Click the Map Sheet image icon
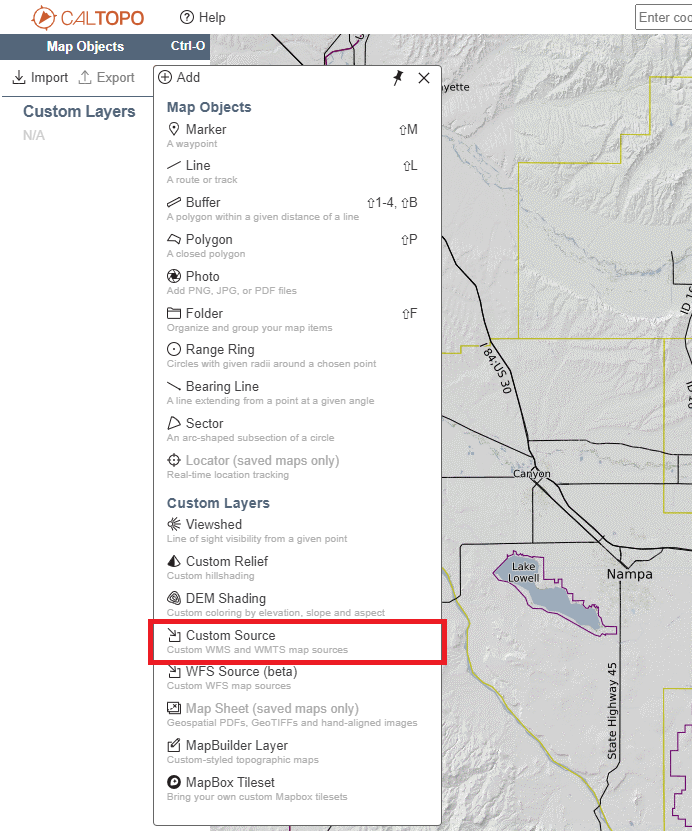The height and width of the screenshot is (831, 692). pyautogui.click(x=173, y=708)
